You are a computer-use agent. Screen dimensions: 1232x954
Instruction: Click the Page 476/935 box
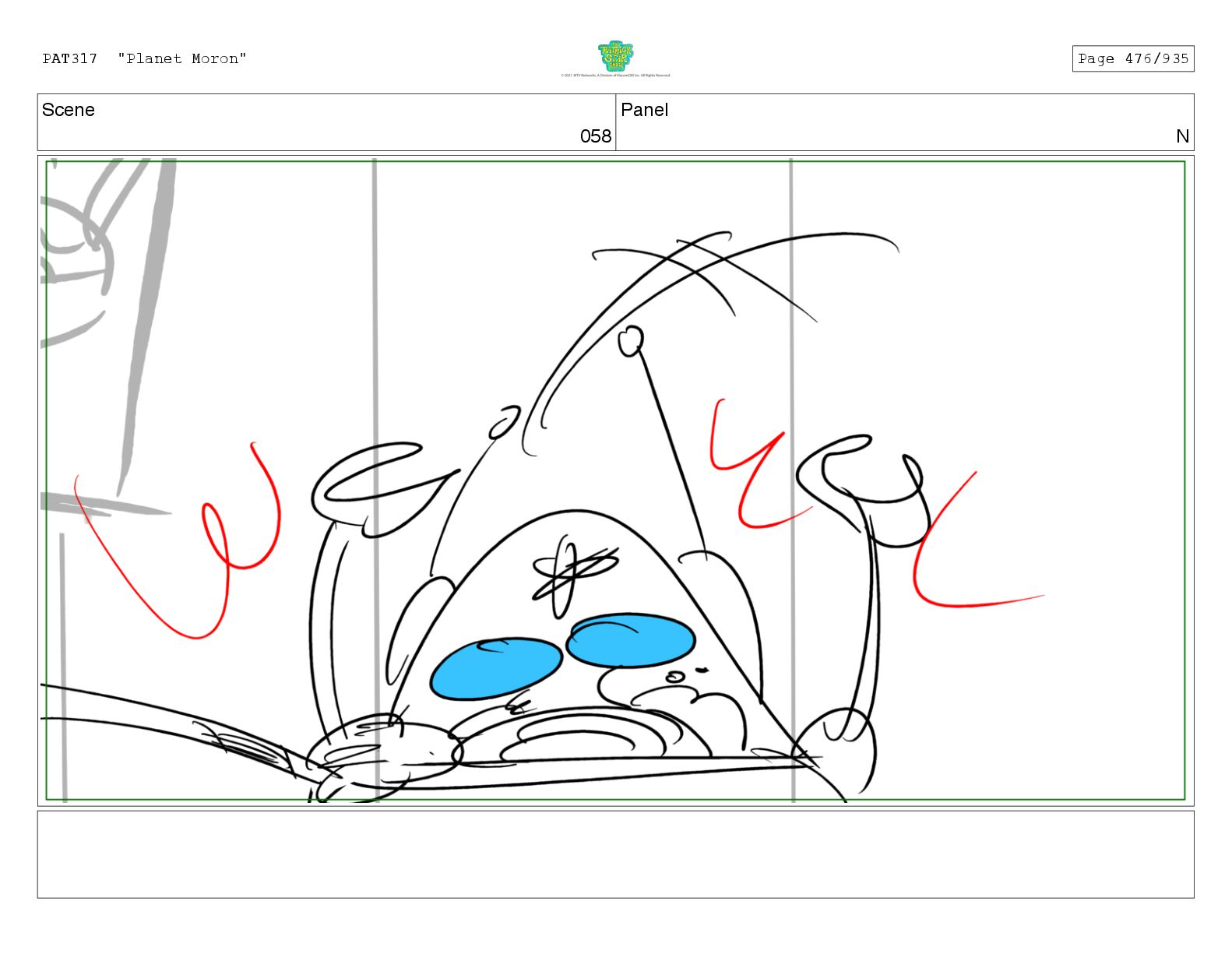click(x=1132, y=58)
